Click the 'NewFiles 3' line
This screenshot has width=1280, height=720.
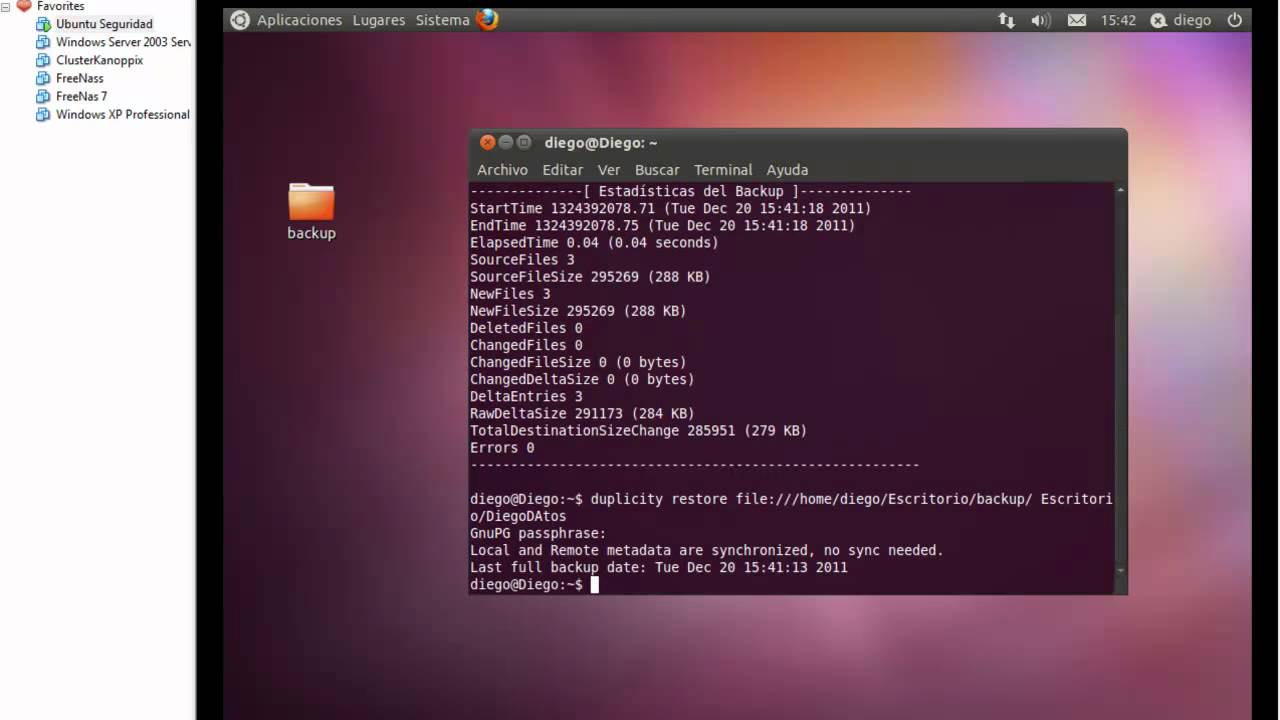(x=510, y=294)
